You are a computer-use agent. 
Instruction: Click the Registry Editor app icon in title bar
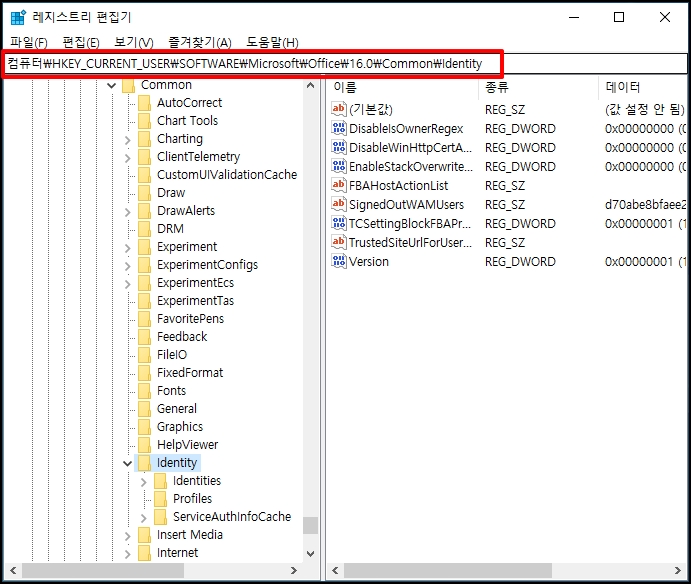[18, 17]
